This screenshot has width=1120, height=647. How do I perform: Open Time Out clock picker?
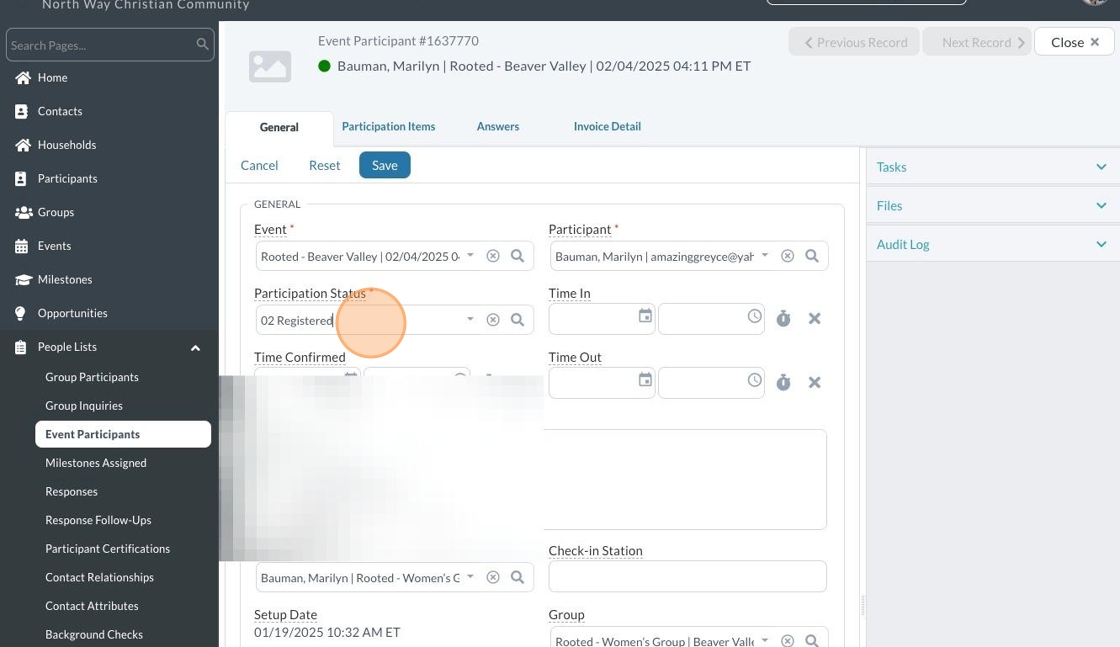point(754,379)
